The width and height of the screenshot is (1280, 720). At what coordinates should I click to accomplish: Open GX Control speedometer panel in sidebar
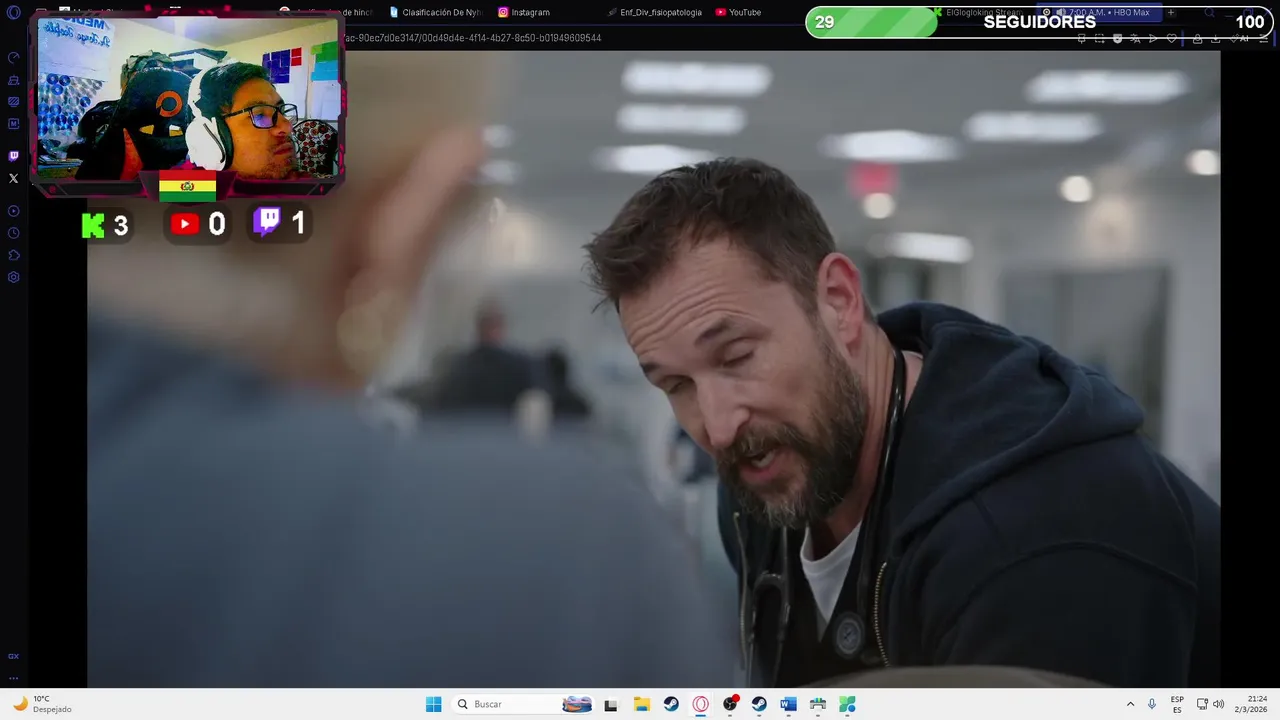coord(13,58)
